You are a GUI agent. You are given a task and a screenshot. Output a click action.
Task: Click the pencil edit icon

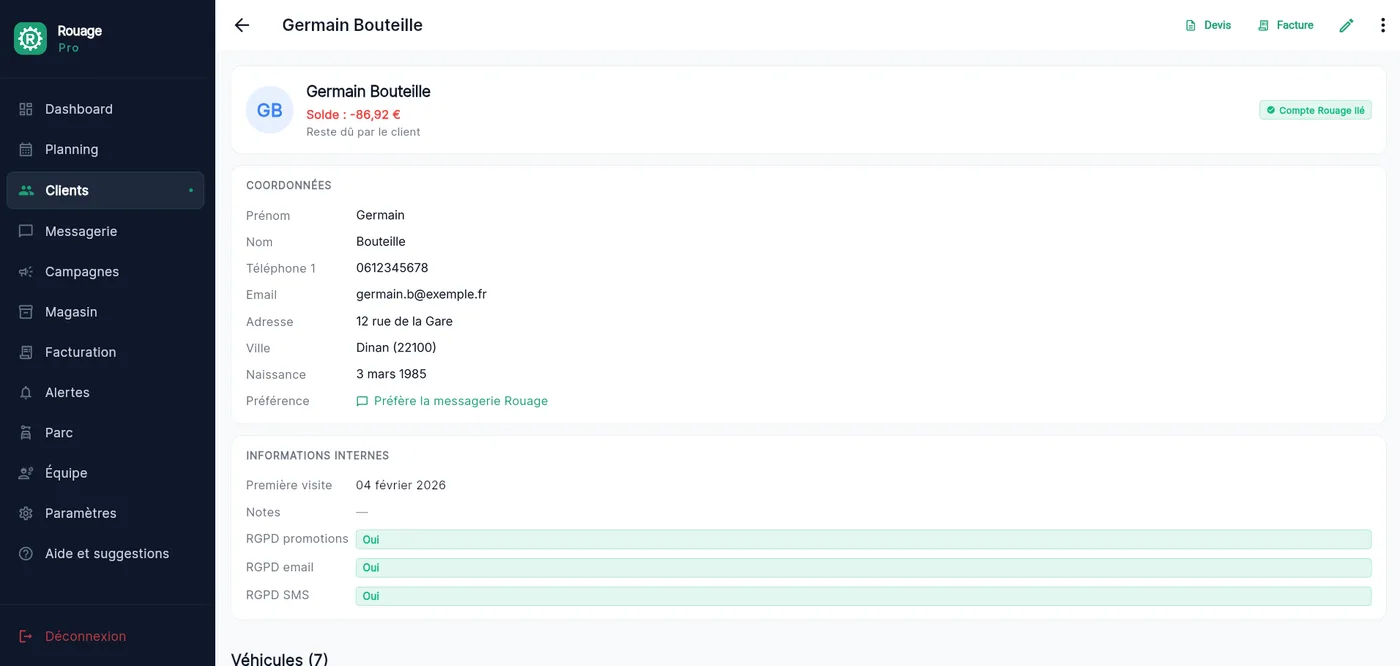[x=1346, y=25]
